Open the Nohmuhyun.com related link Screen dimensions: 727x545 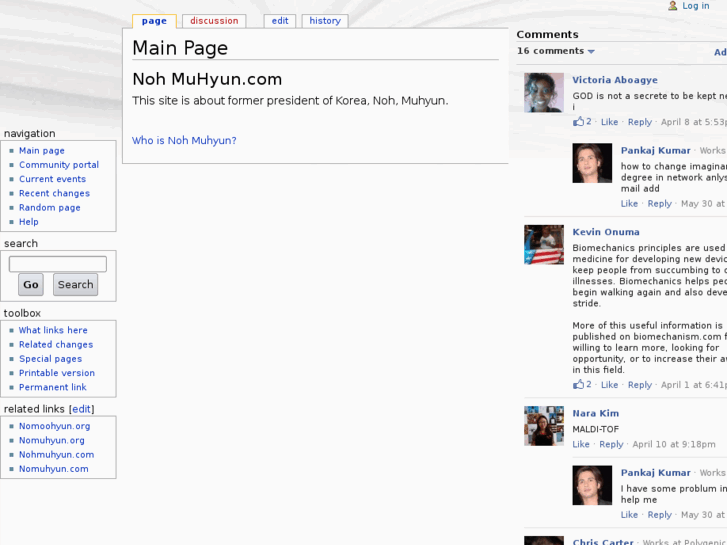click(x=57, y=455)
